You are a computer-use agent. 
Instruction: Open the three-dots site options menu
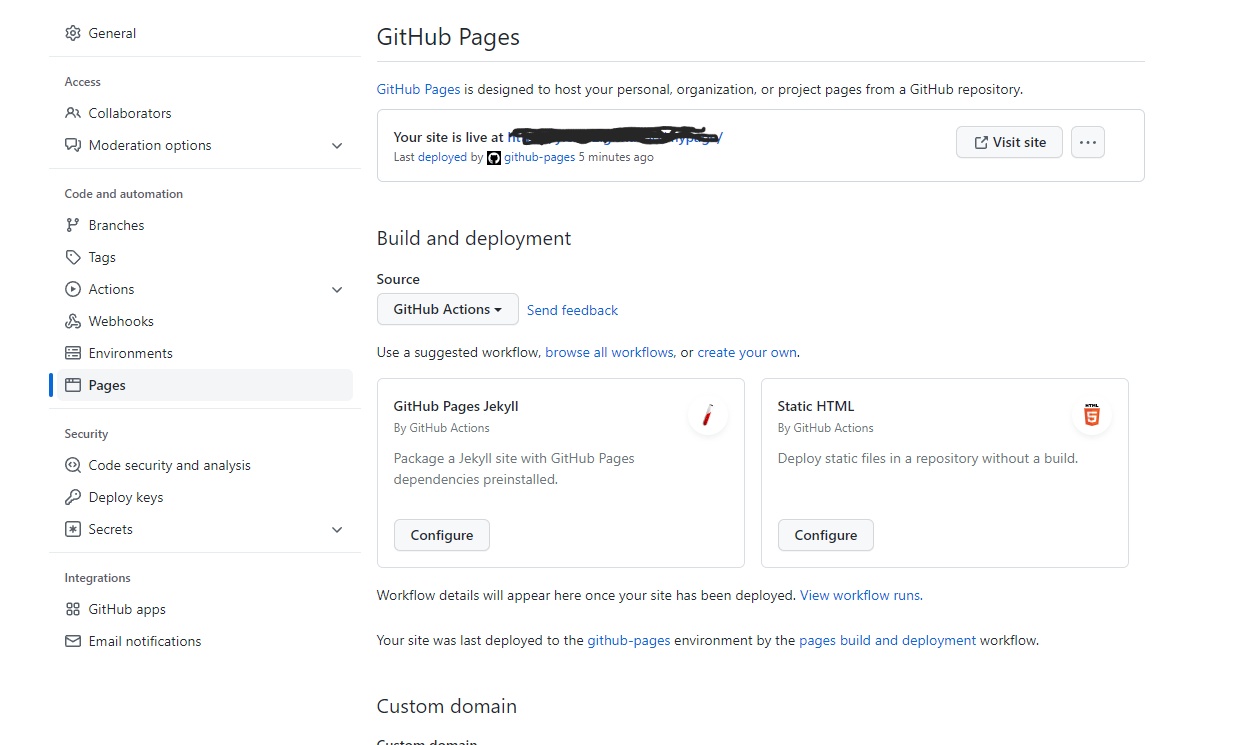1088,142
